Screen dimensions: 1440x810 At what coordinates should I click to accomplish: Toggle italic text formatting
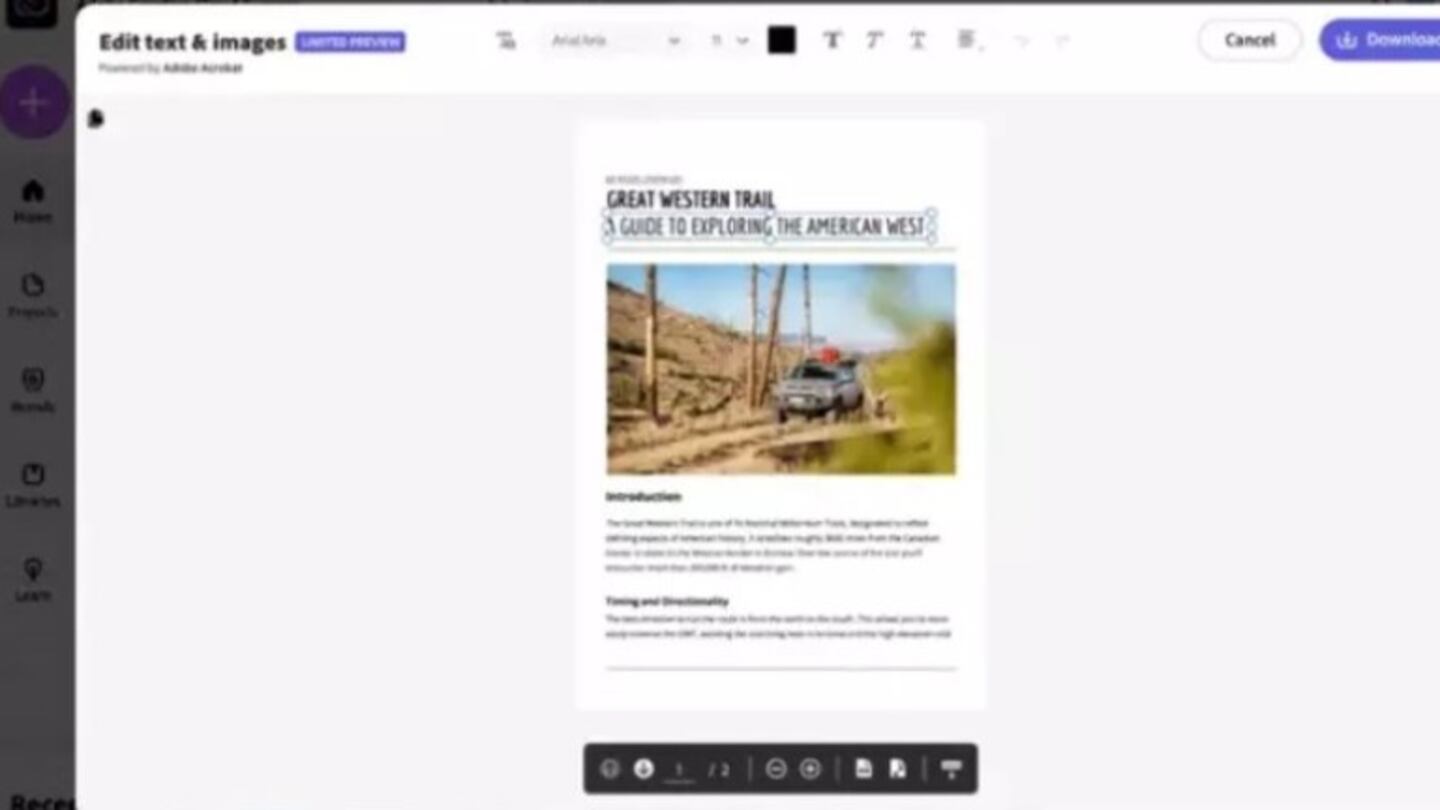click(874, 40)
